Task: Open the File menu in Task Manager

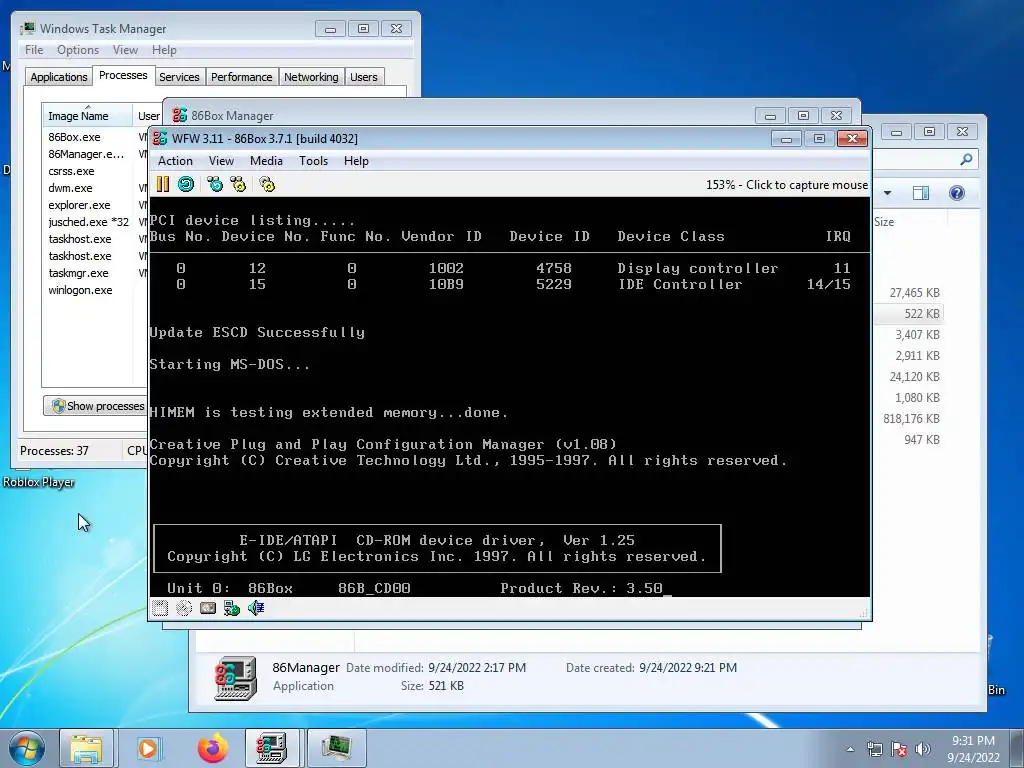Action: 34,50
